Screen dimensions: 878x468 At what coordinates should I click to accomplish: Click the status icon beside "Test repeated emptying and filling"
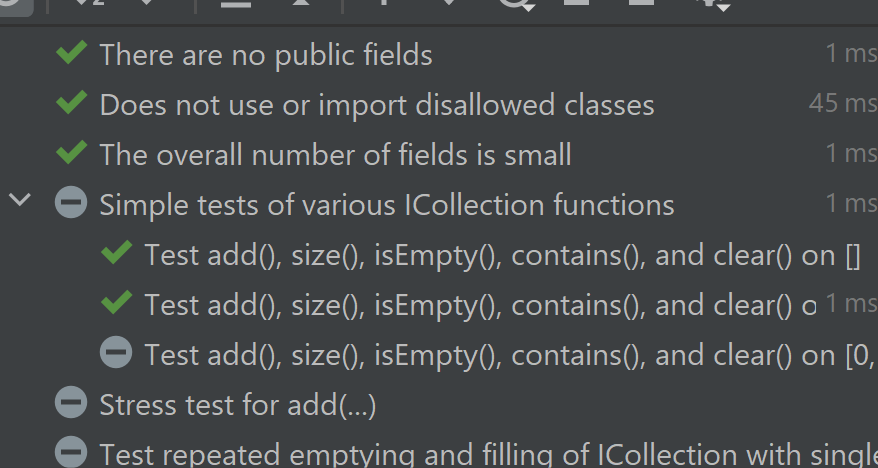pyautogui.click(x=71, y=453)
